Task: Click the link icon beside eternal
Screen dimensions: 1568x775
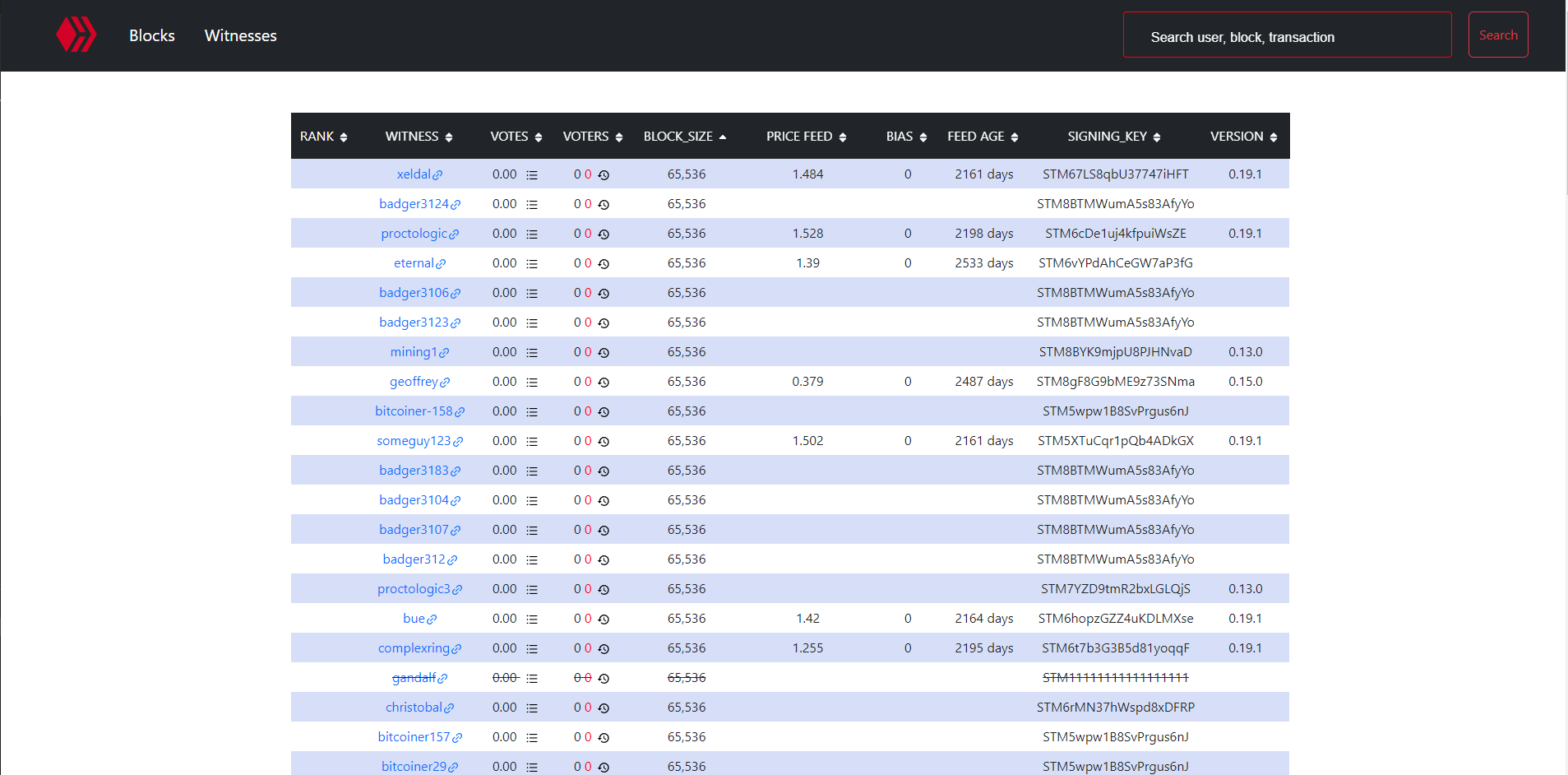Action: (x=441, y=264)
